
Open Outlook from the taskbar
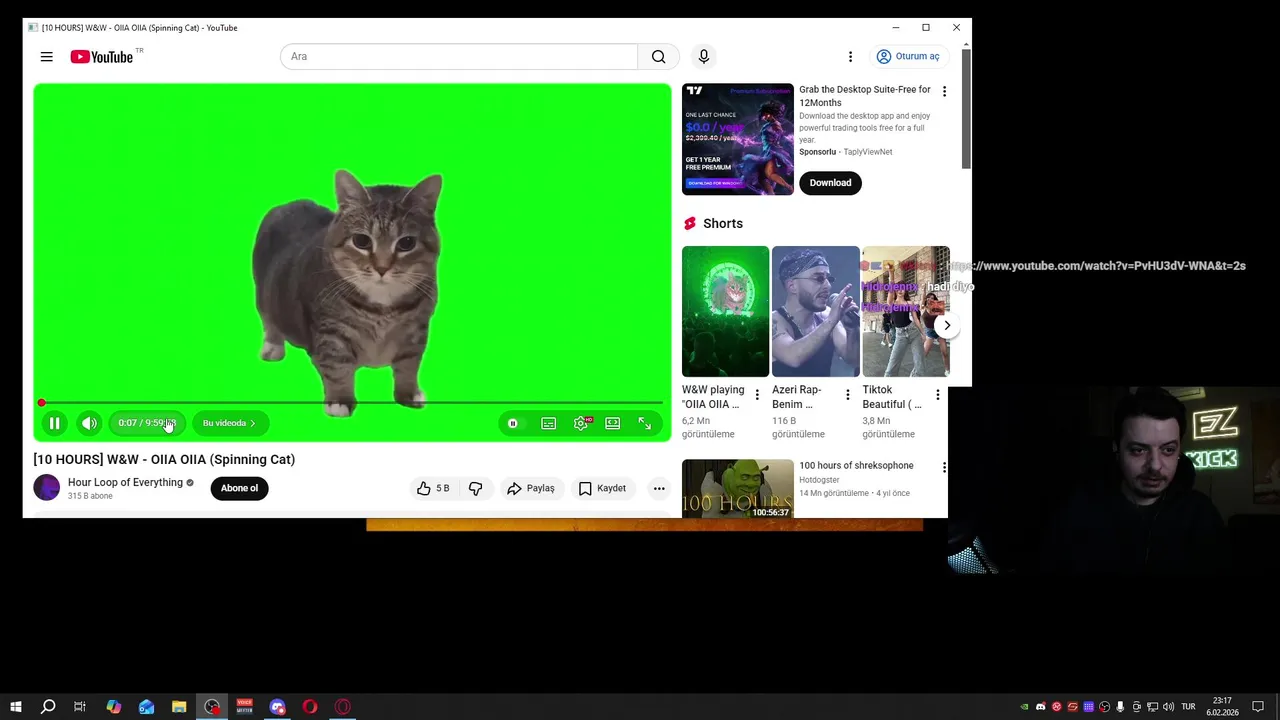coord(147,707)
